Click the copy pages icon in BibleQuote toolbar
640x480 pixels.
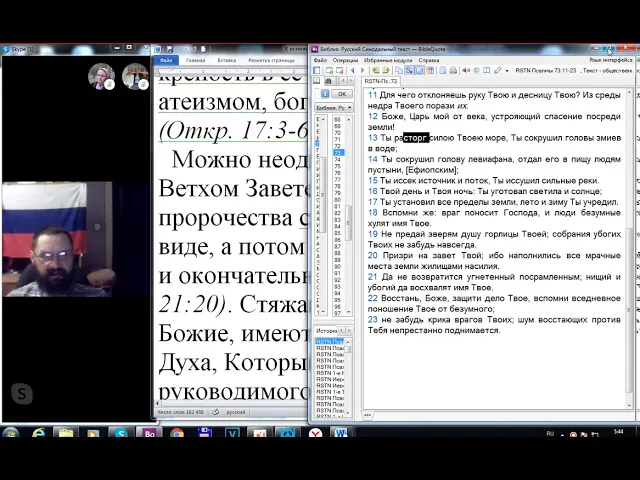tap(398, 71)
